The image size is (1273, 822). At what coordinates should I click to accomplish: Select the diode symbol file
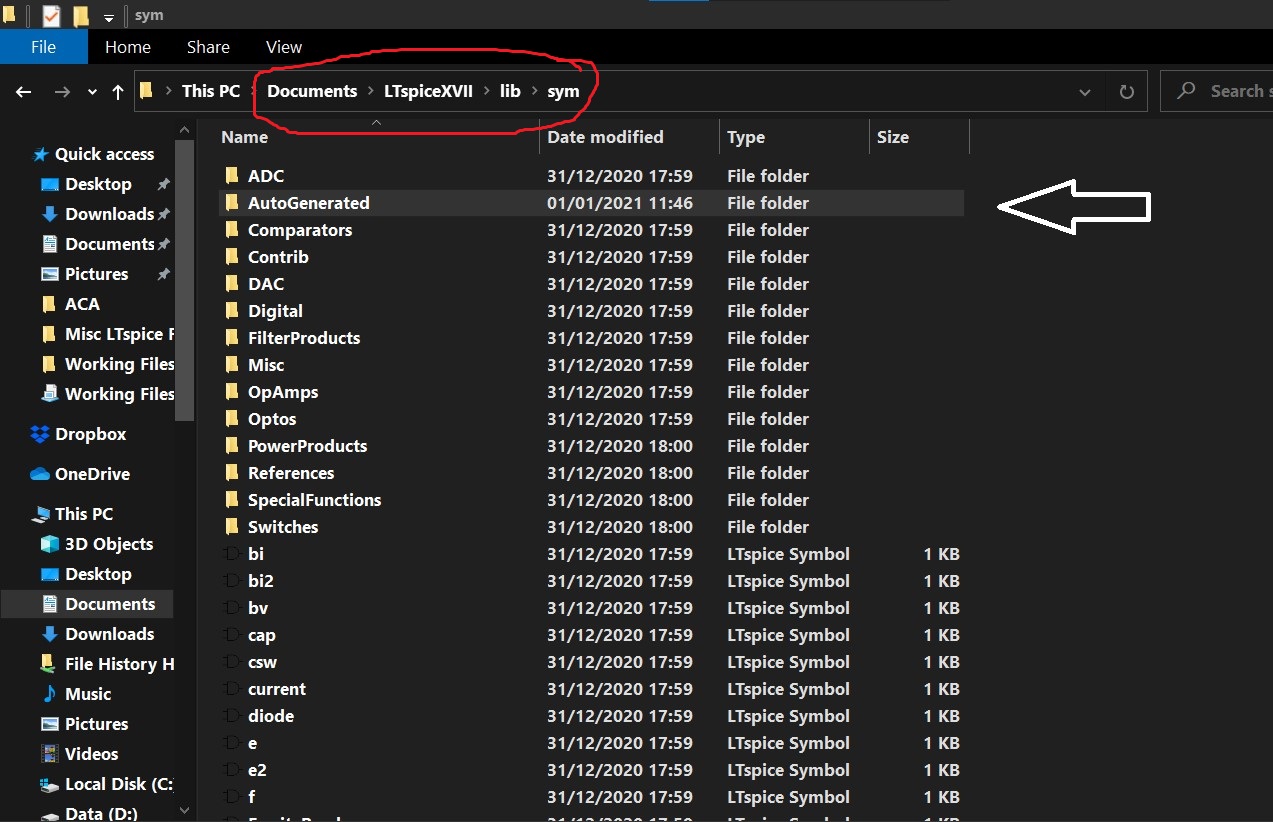[590, 716]
